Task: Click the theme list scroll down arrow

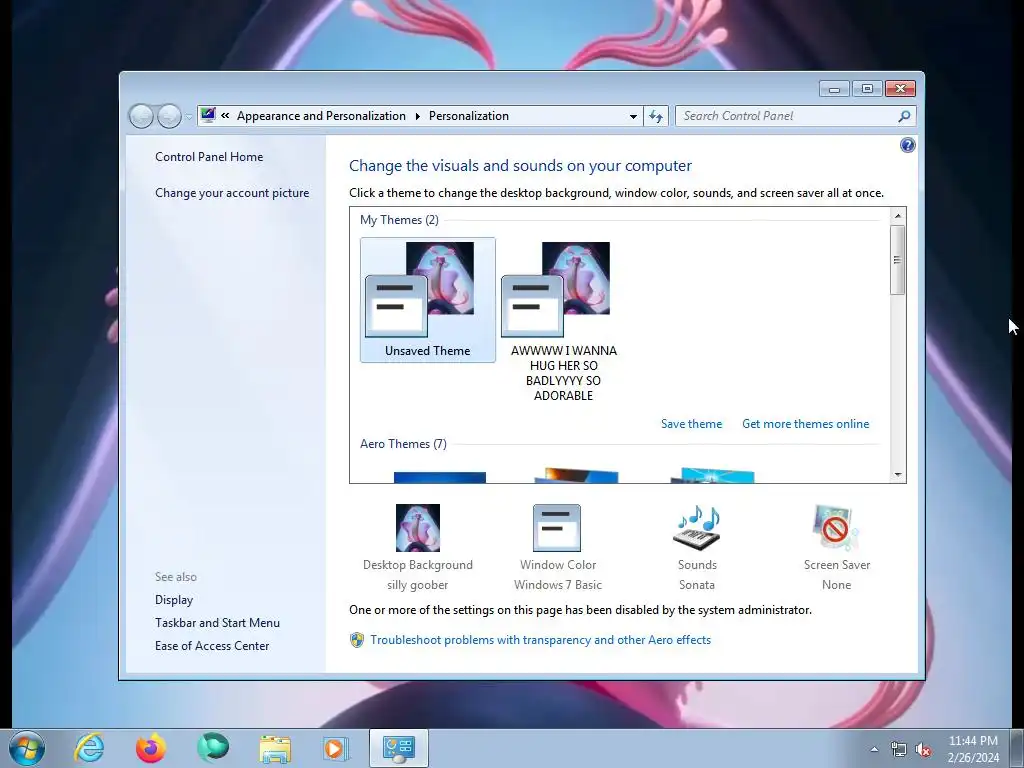Action: pyautogui.click(x=898, y=475)
